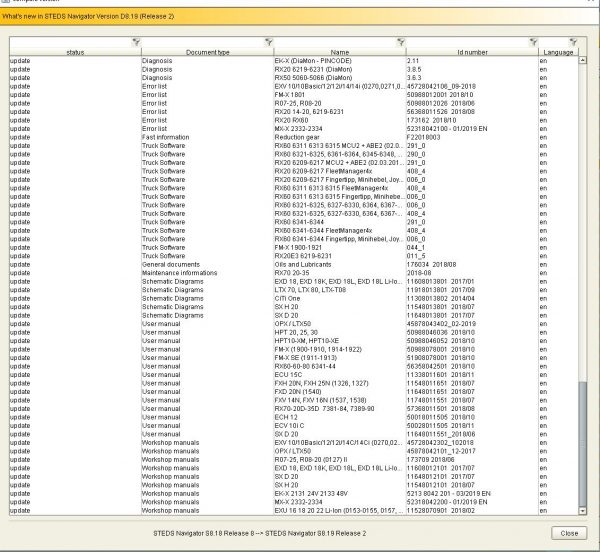This screenshot has width=600, height=552.
Task: Click the scrollbar up arrow
Action: pos(582,60)
